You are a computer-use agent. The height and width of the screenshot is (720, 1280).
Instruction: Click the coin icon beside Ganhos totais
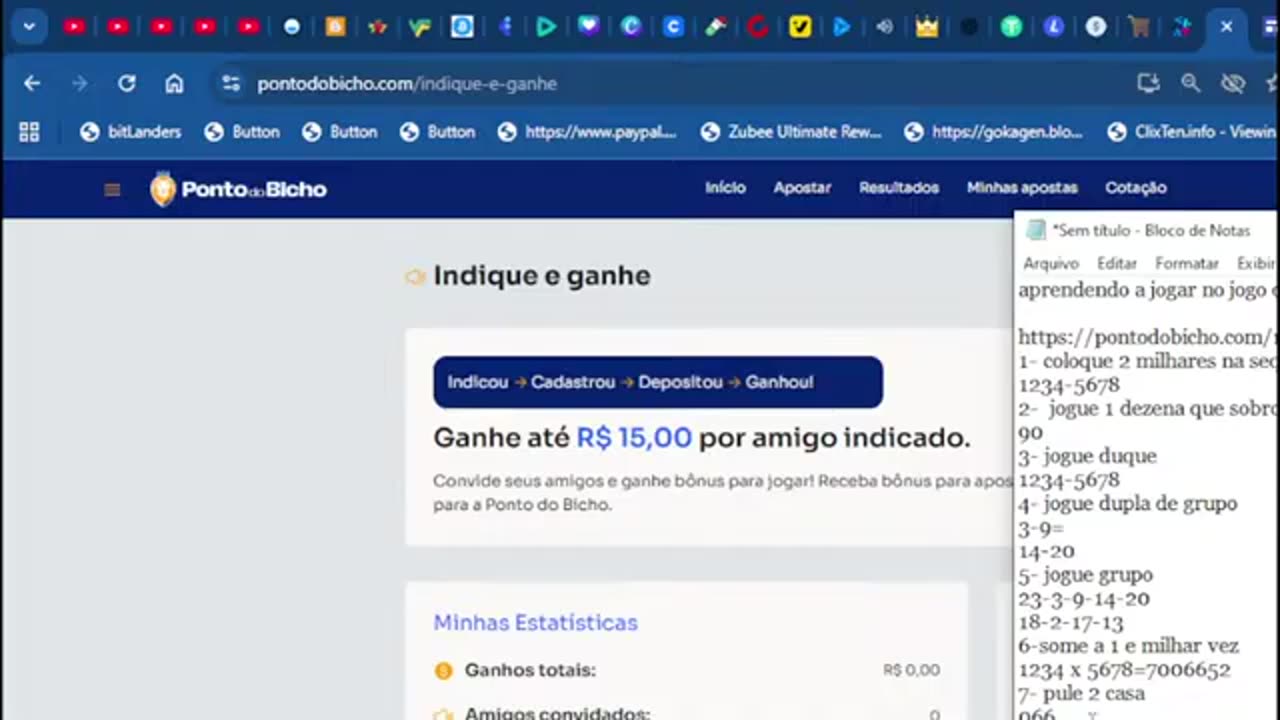pyautogui.click(x=443, y=671)
